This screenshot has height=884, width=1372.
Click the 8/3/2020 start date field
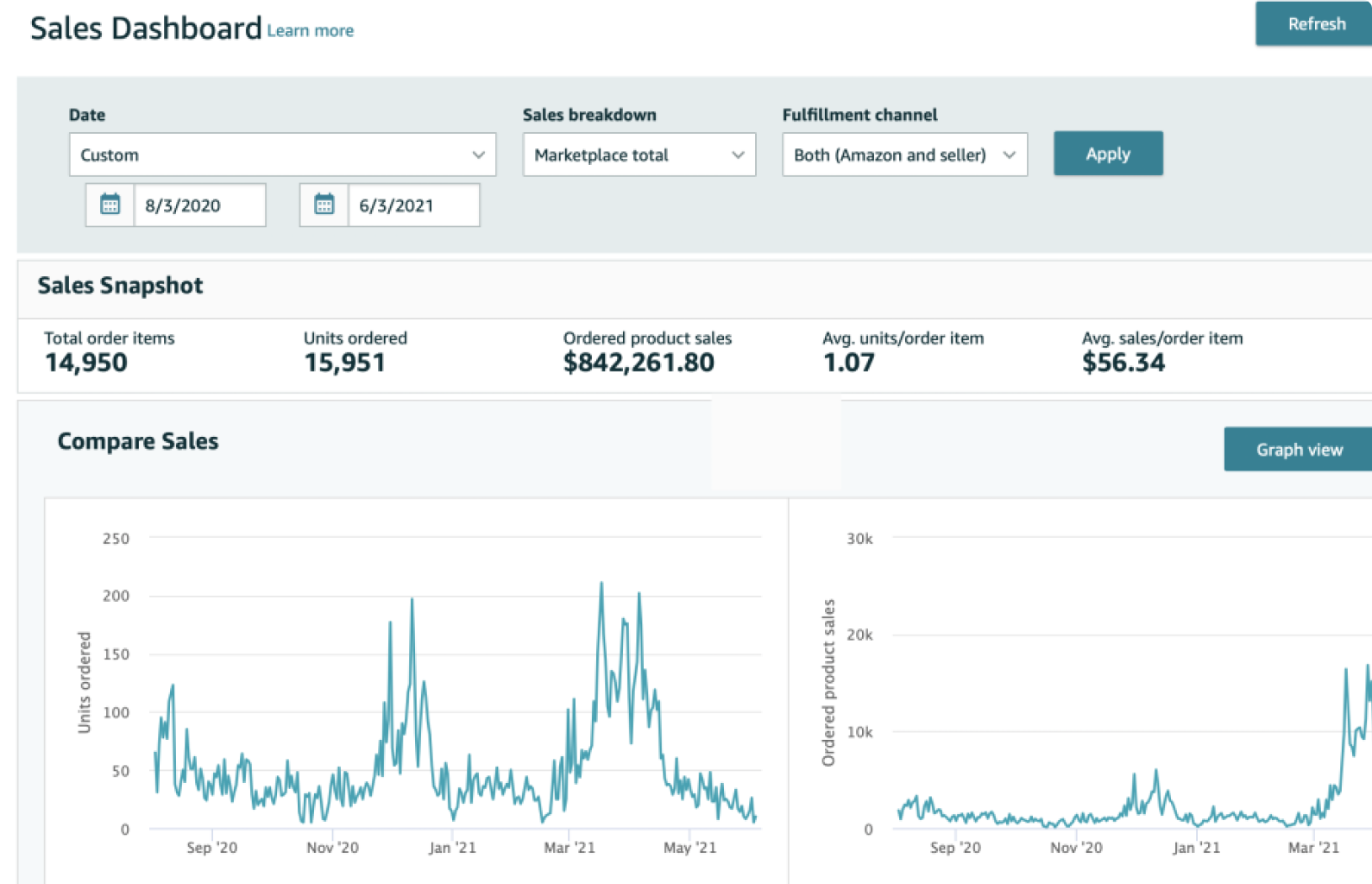click(x=199, y=205)
